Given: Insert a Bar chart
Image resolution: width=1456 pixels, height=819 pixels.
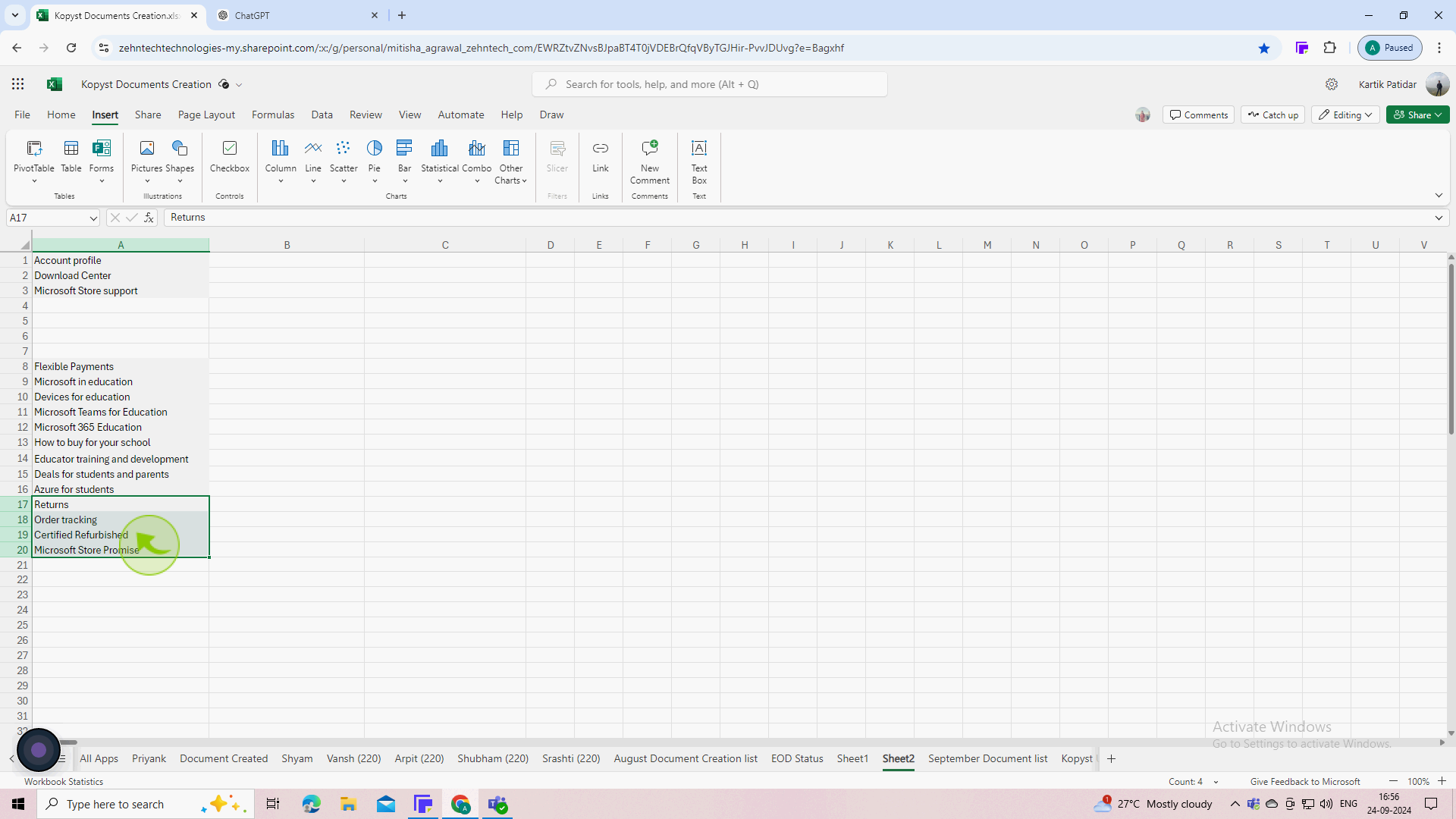Looking at the screenshot, I should pyautogui.click(x=405, y=161).
